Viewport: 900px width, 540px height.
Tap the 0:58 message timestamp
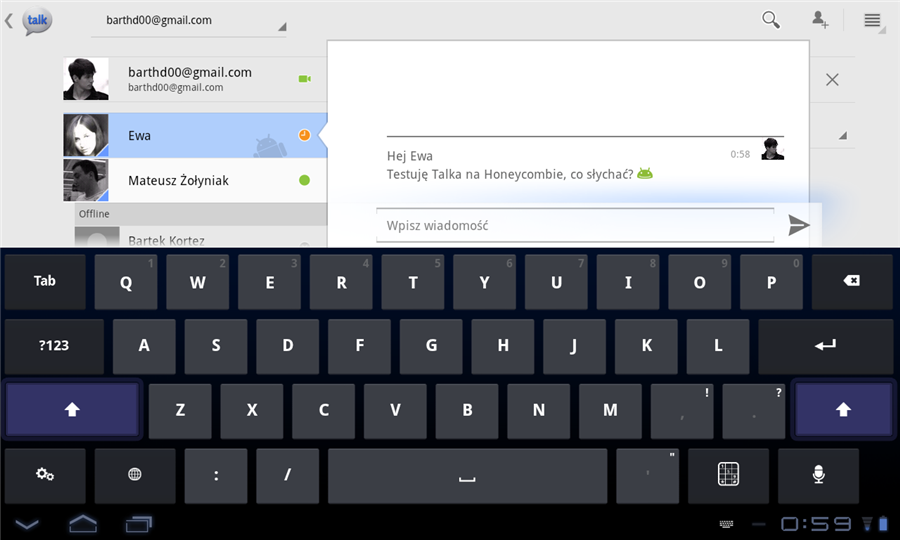click(740, 154)
